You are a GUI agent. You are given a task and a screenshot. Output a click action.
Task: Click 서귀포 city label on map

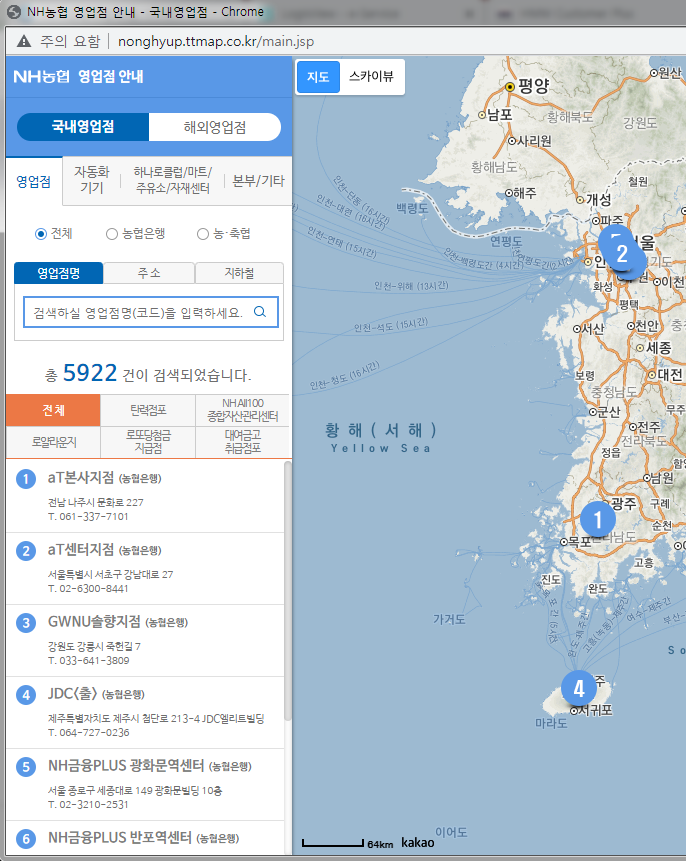(x=596, y=710)
